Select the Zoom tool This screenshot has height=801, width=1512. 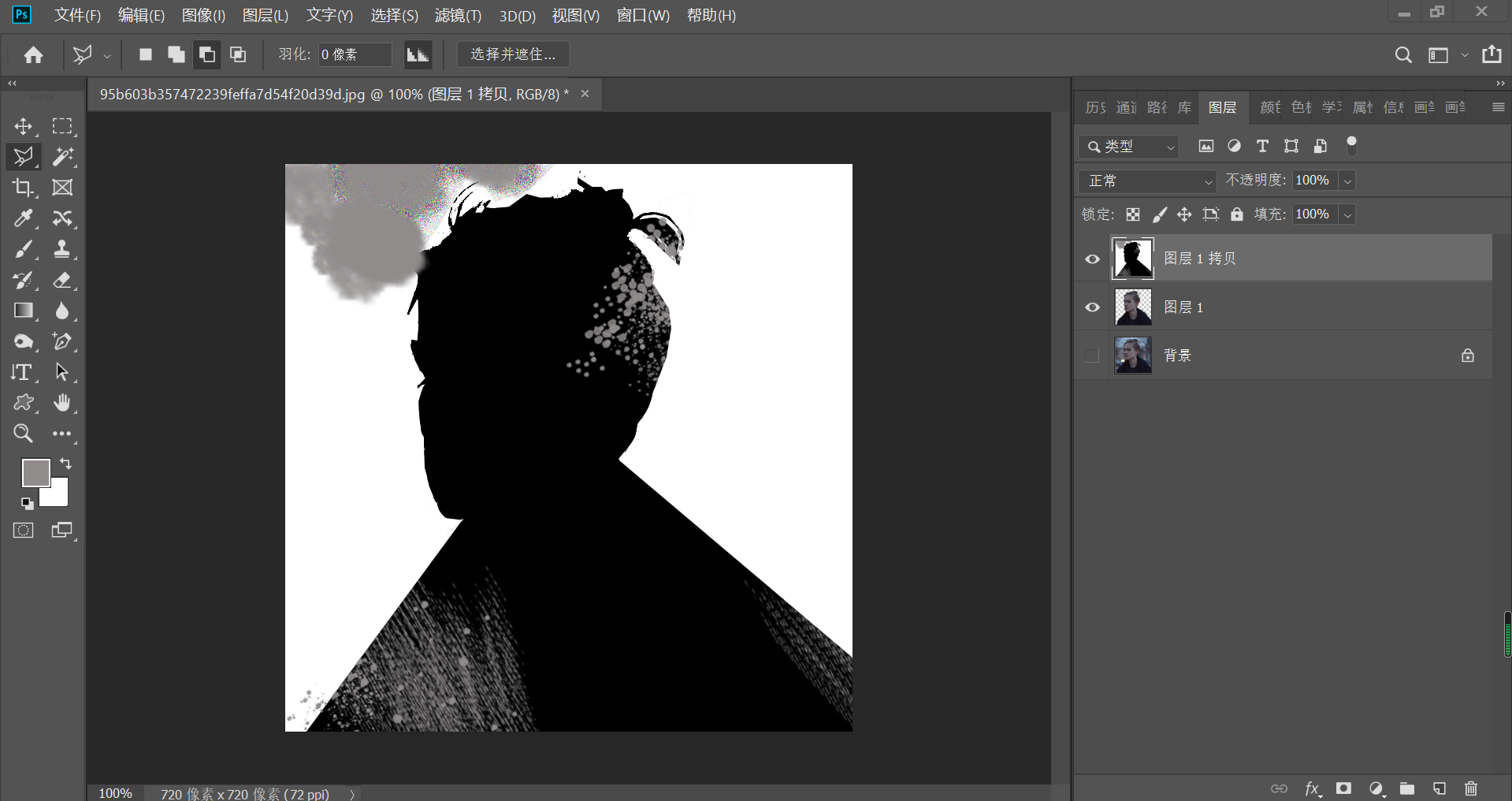(x=24, y=434)
